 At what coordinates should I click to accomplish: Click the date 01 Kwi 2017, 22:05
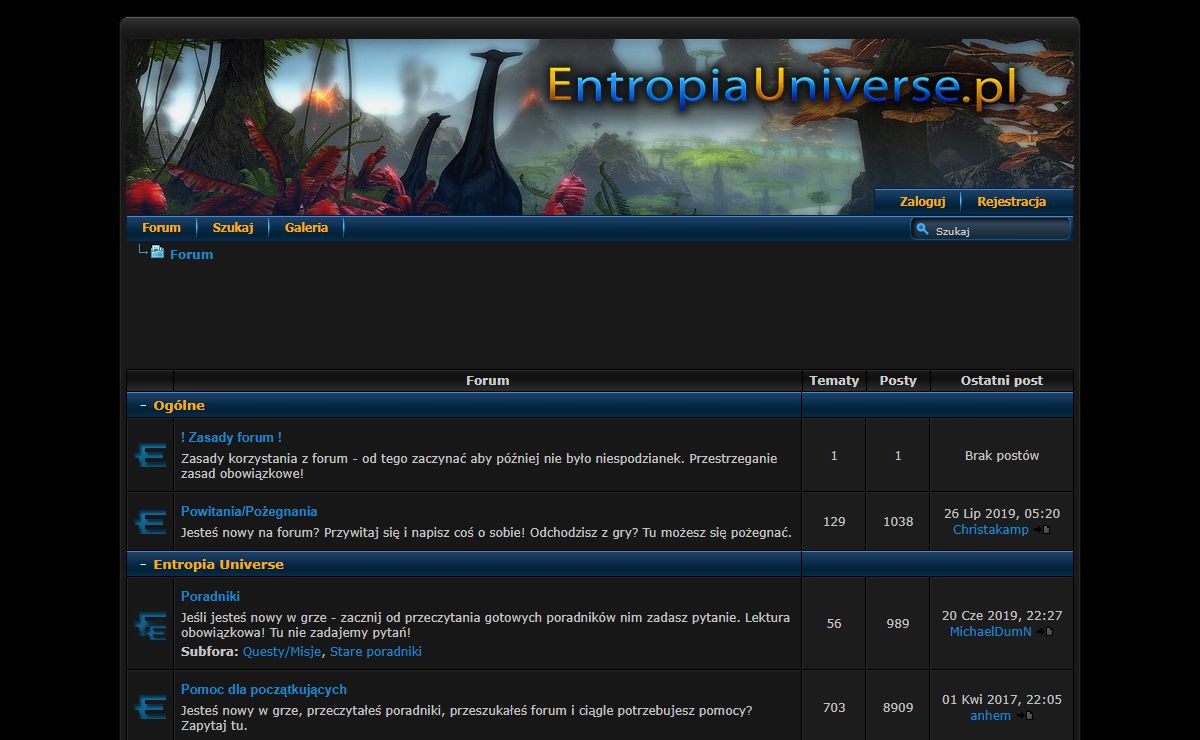1002,699
